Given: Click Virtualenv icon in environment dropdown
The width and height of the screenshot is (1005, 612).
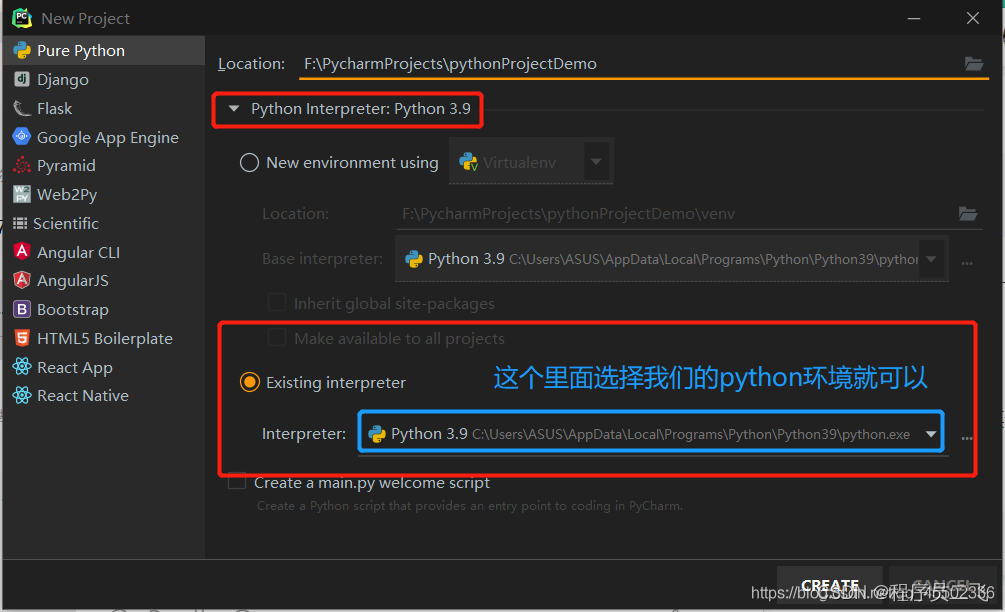Looking at the screenshot, I should click(x=469, y=162).
